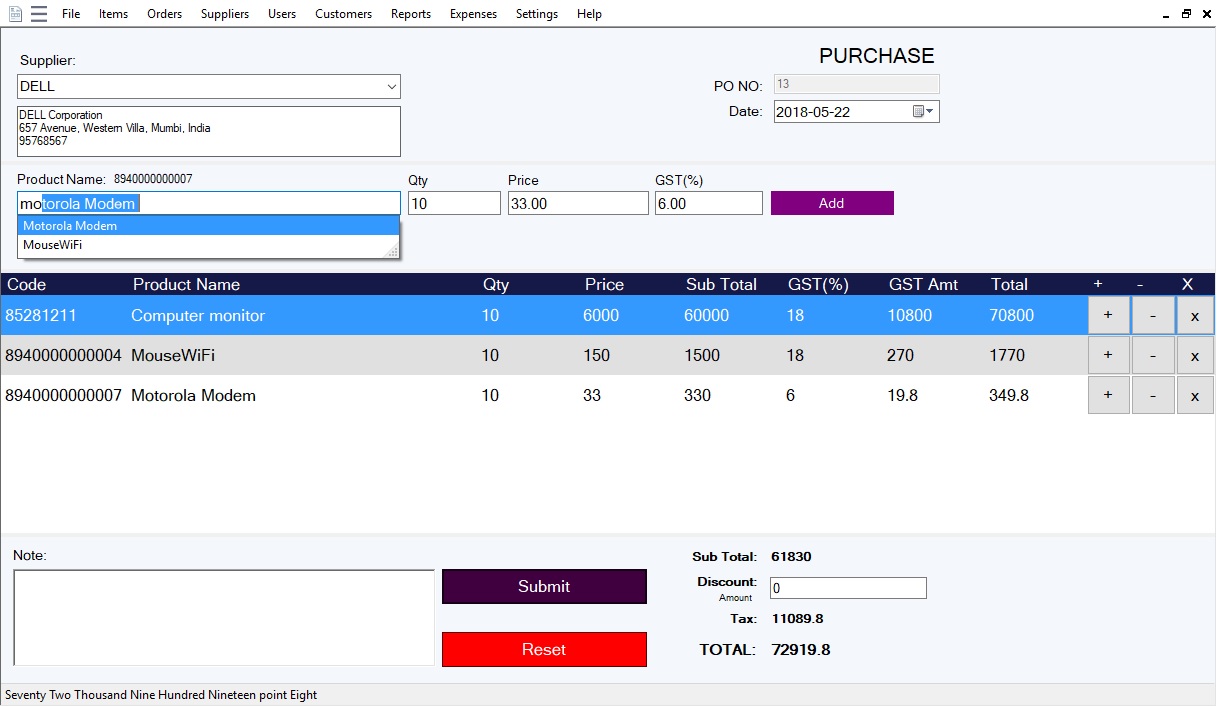This screenshot has width=1219, height=706.
Task: Expand the Supplier dropdown
Action: coord(391,87)
